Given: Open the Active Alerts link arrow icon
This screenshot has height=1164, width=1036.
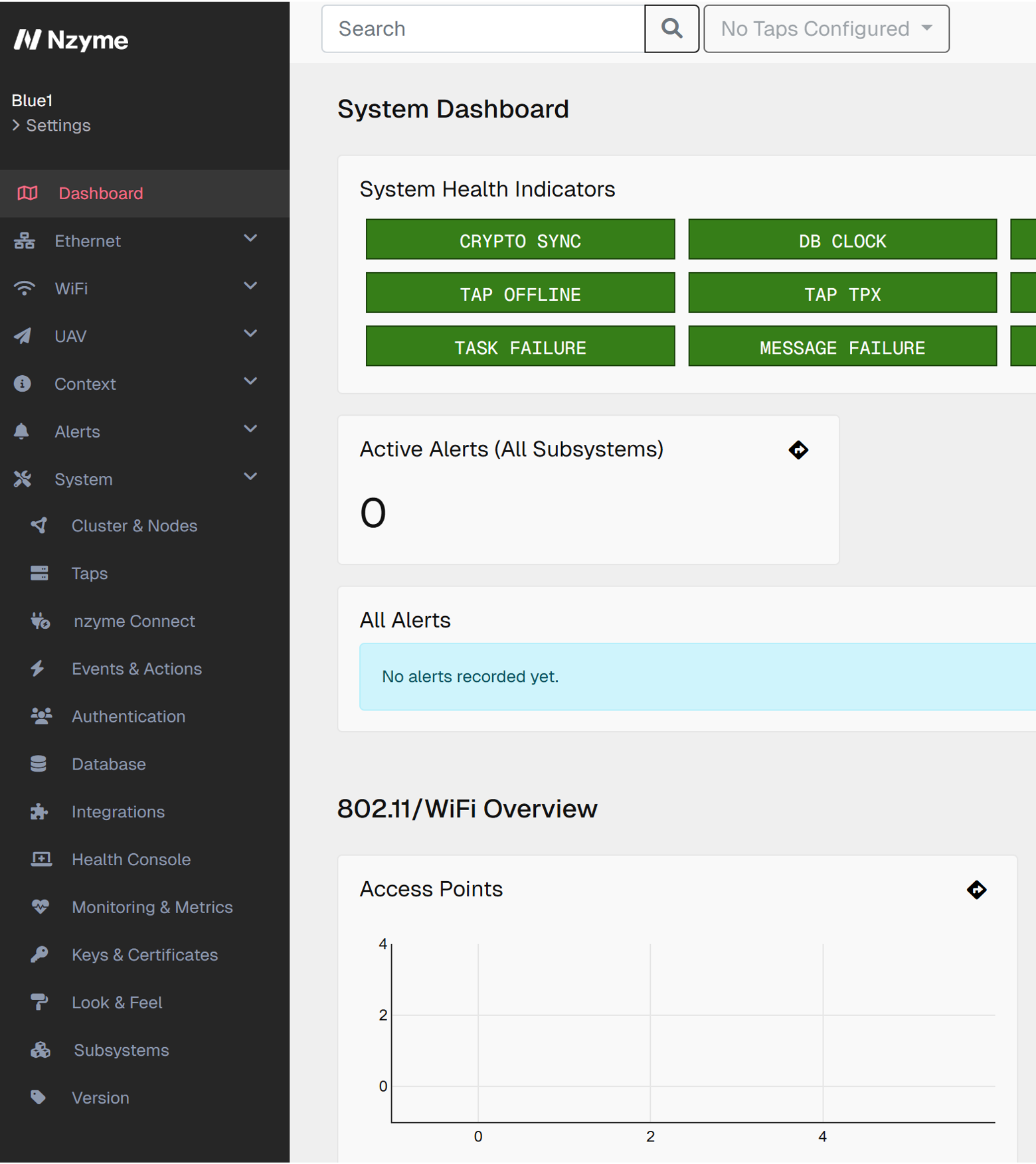Looking at the screenshot, I should pos(798,450).
